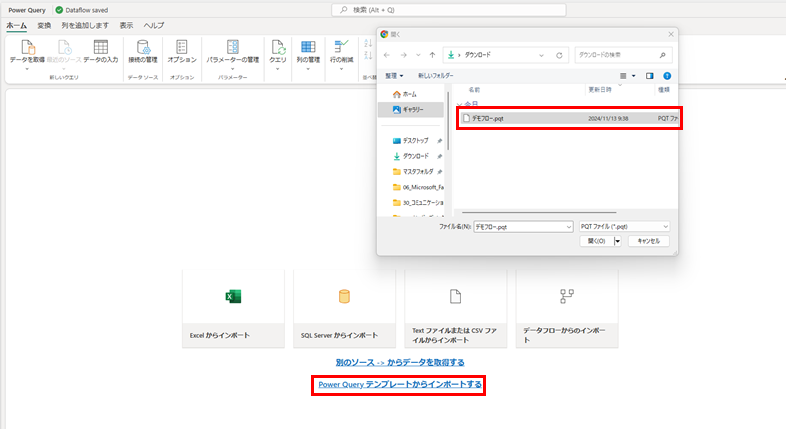
Task: Refresh the ダウンロード folder listing
Action: (x=559, y=55)
